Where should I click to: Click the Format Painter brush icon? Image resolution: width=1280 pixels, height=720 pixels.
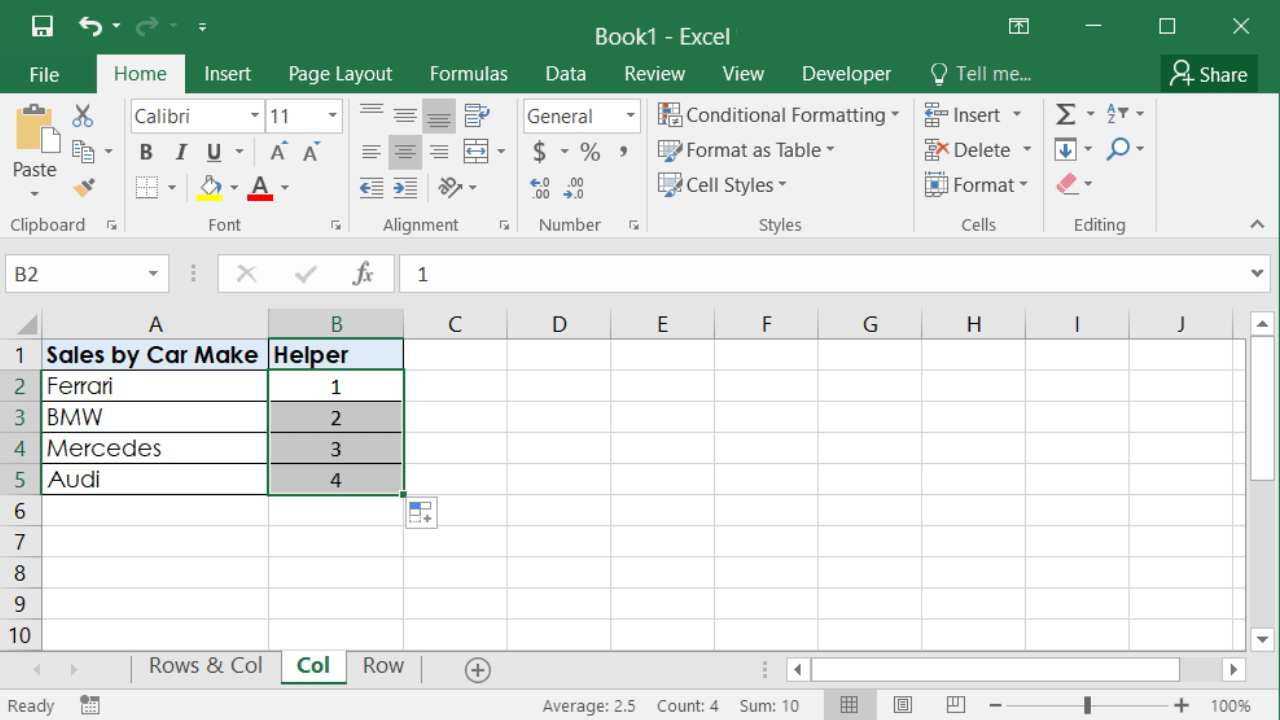(x=84, y=187)
